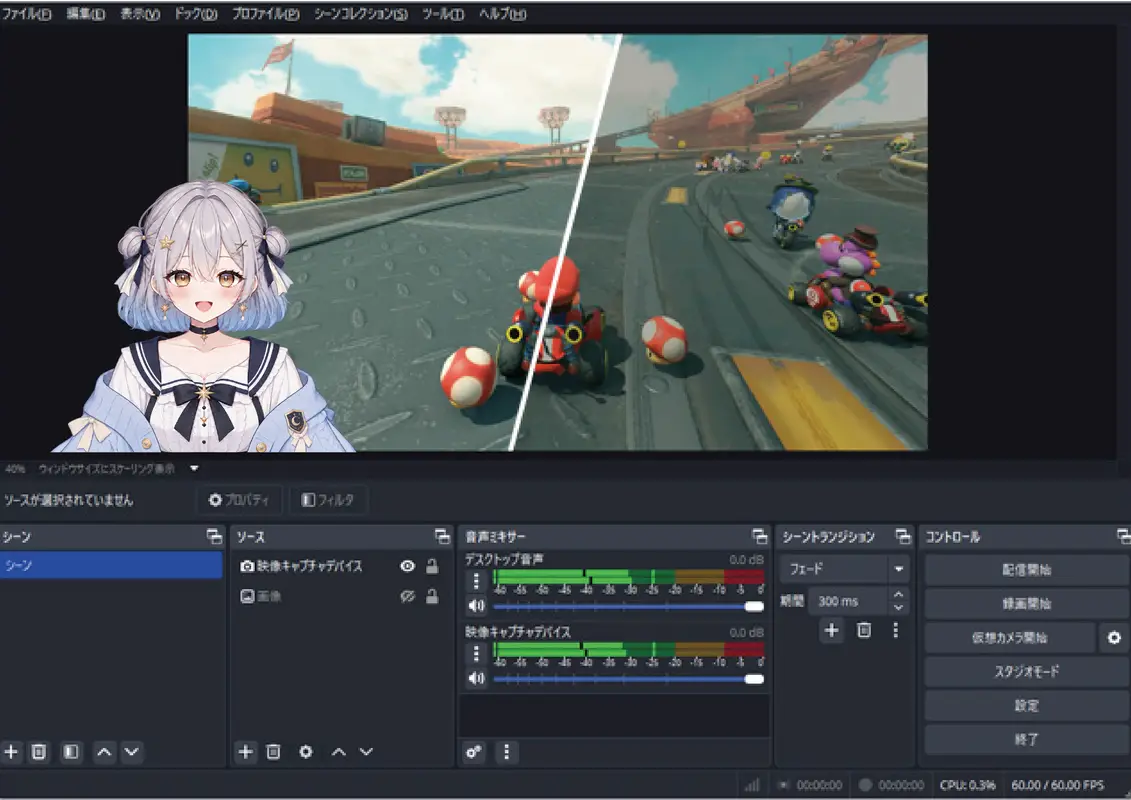Open the フェード transition dropdown
The width and height of the screenshot is (1131, 800).
pos(844,569)
